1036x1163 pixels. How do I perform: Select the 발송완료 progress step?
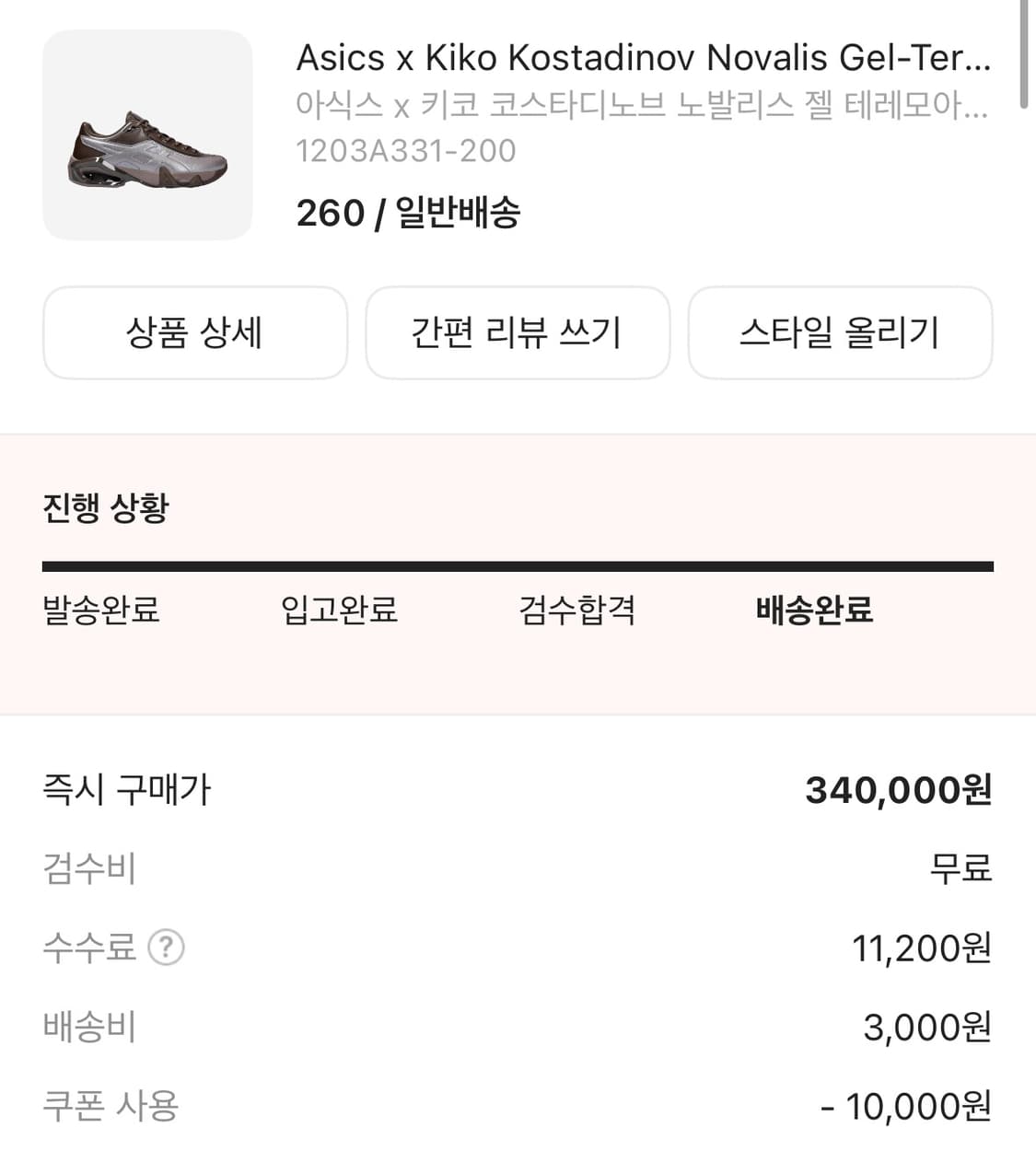101,610
